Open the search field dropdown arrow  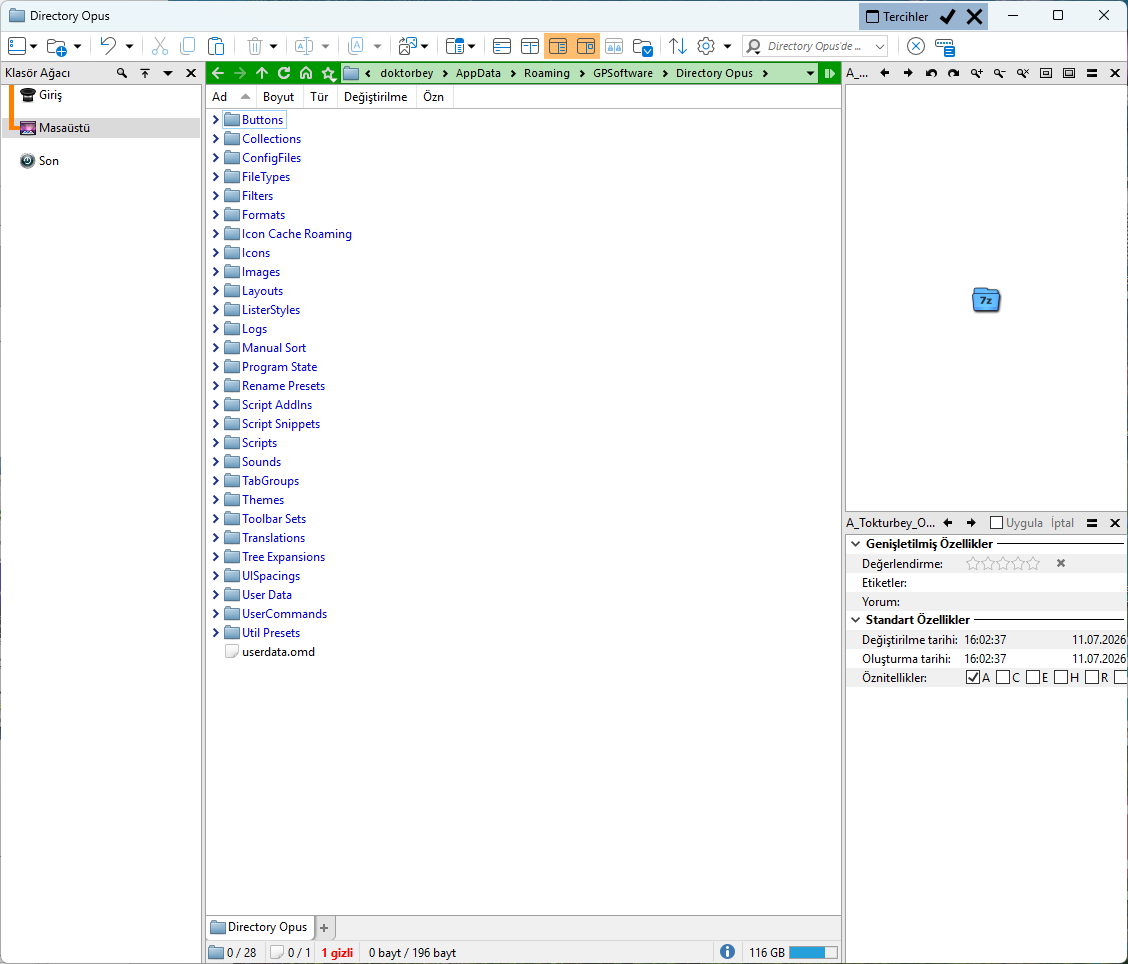click(879, 47)
